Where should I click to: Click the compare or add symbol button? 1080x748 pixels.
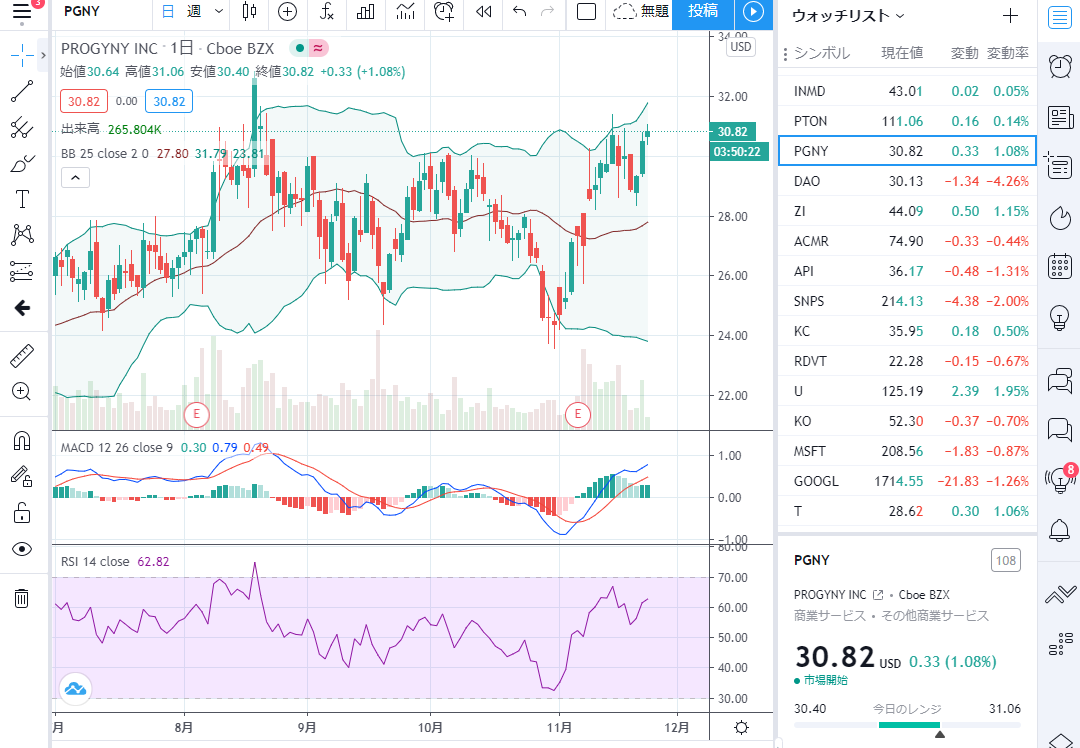tap(287, 11)
